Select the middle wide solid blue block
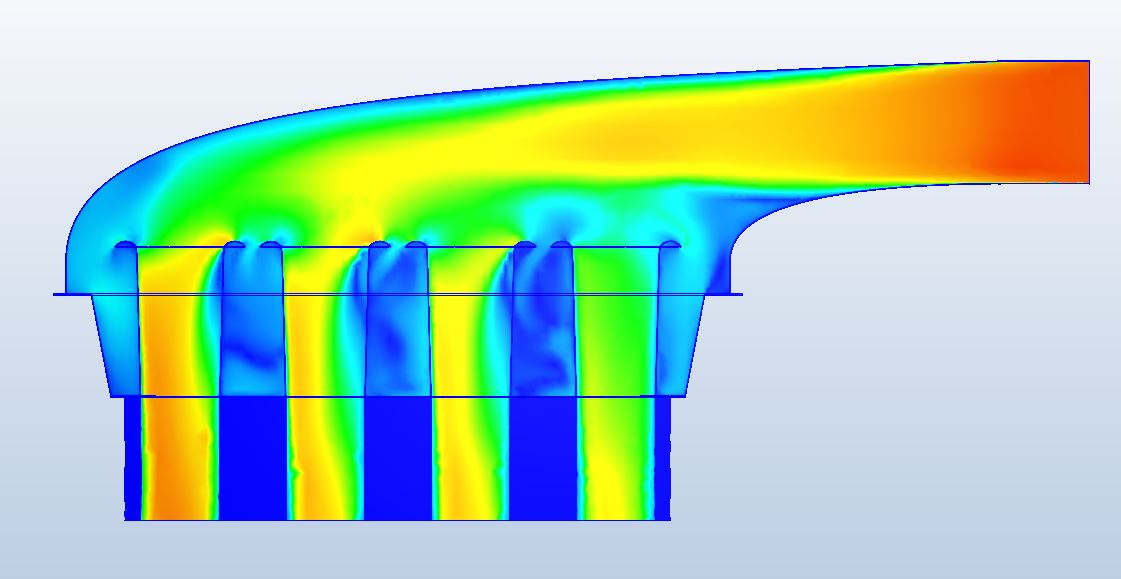The width and height of the screenshot is (1121, 579). (398, 458)
